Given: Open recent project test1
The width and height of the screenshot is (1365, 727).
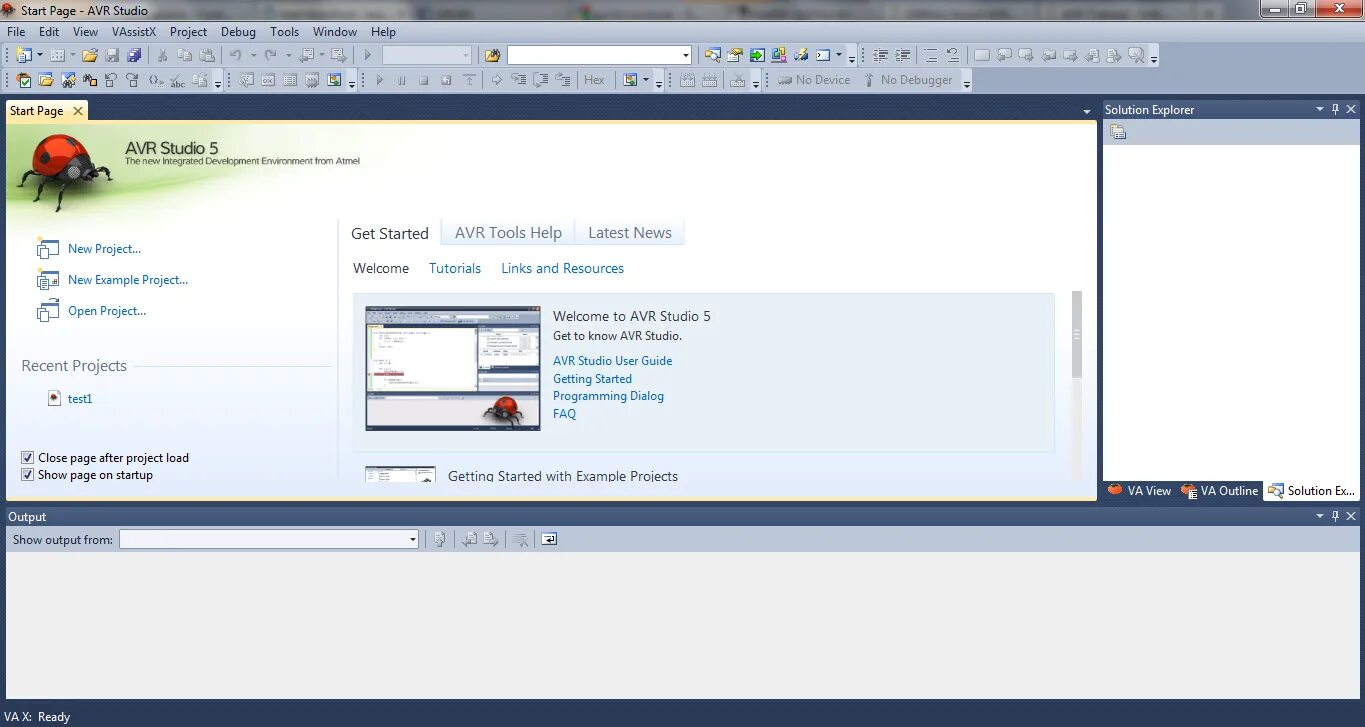Looking at the screenshot, I should click(80, 399).
